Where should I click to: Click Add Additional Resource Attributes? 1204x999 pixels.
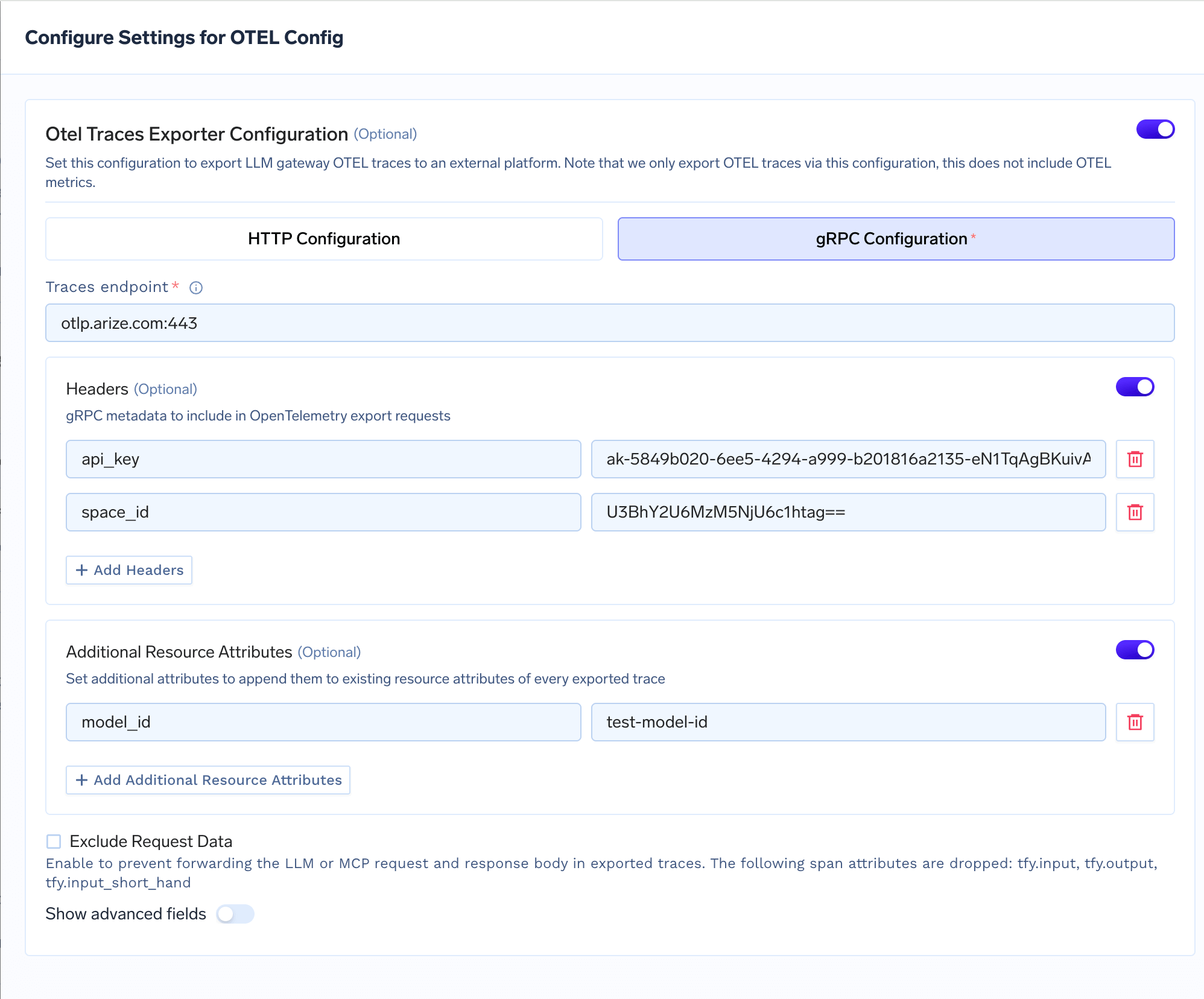pos(208,780)
